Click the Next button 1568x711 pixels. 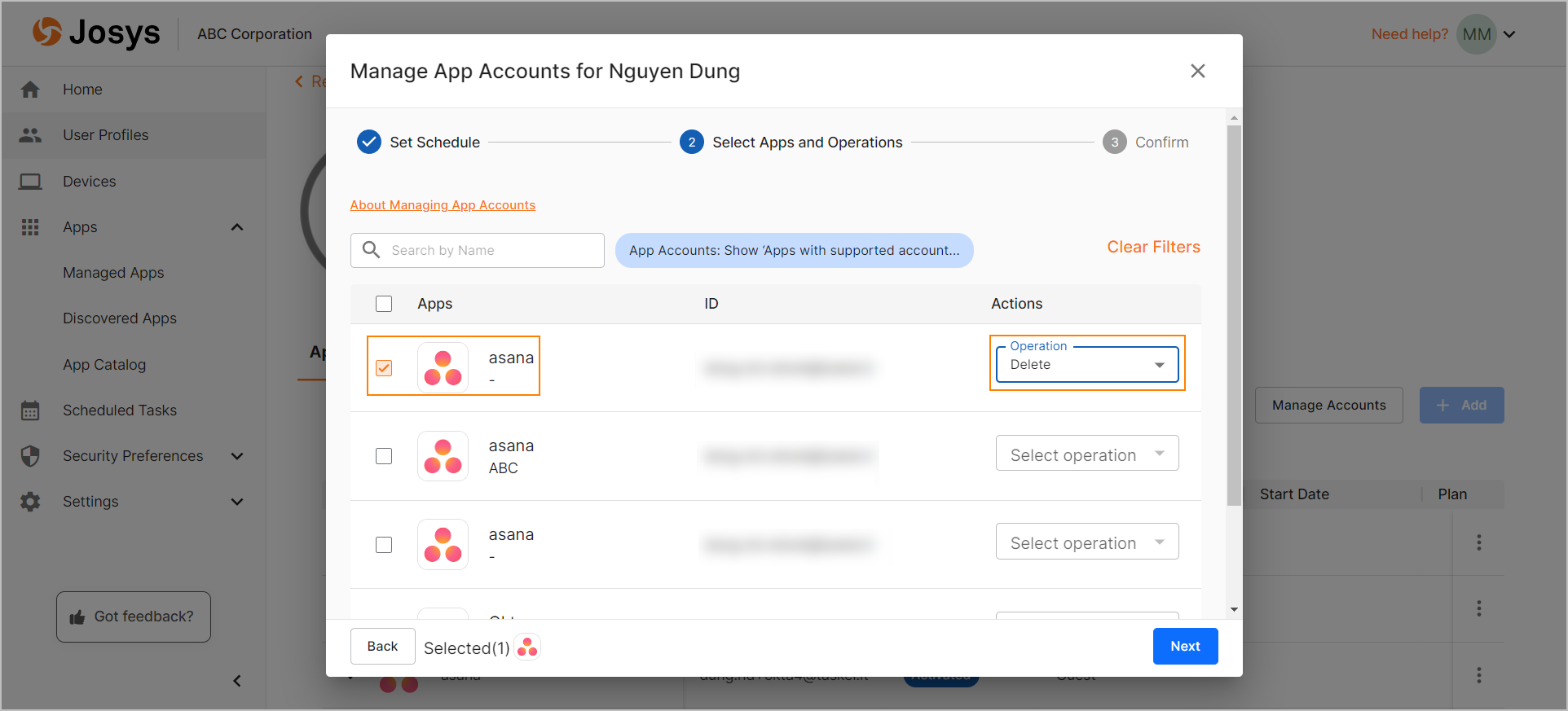tap(1186, 646)
